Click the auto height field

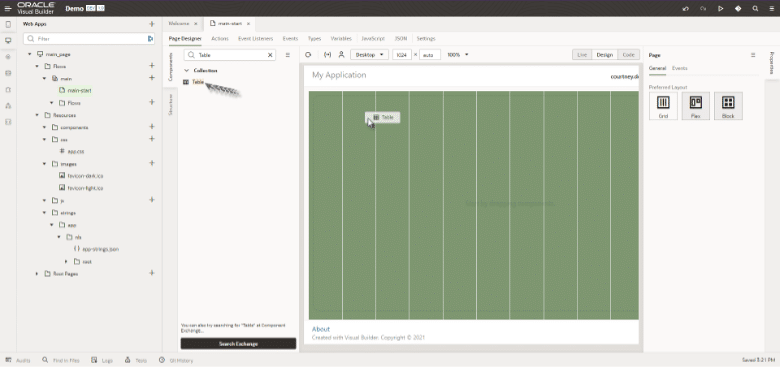click(x=430, y=55)
